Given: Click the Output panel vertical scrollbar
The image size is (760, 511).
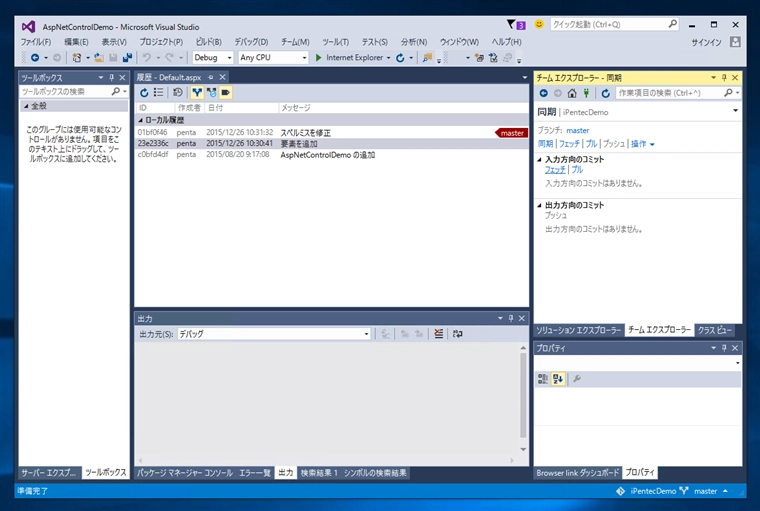Looking at the screenshot, I should coord(523,396).
